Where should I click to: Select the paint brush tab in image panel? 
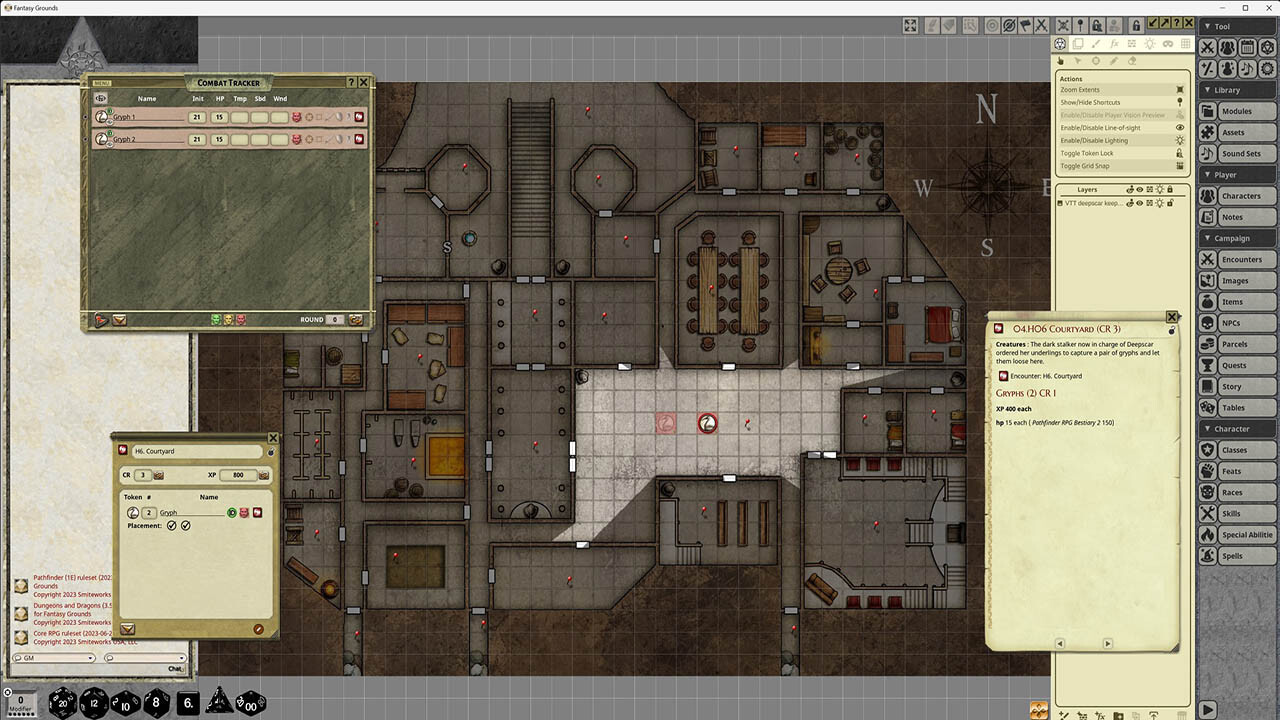click(x=1096, y=44)
